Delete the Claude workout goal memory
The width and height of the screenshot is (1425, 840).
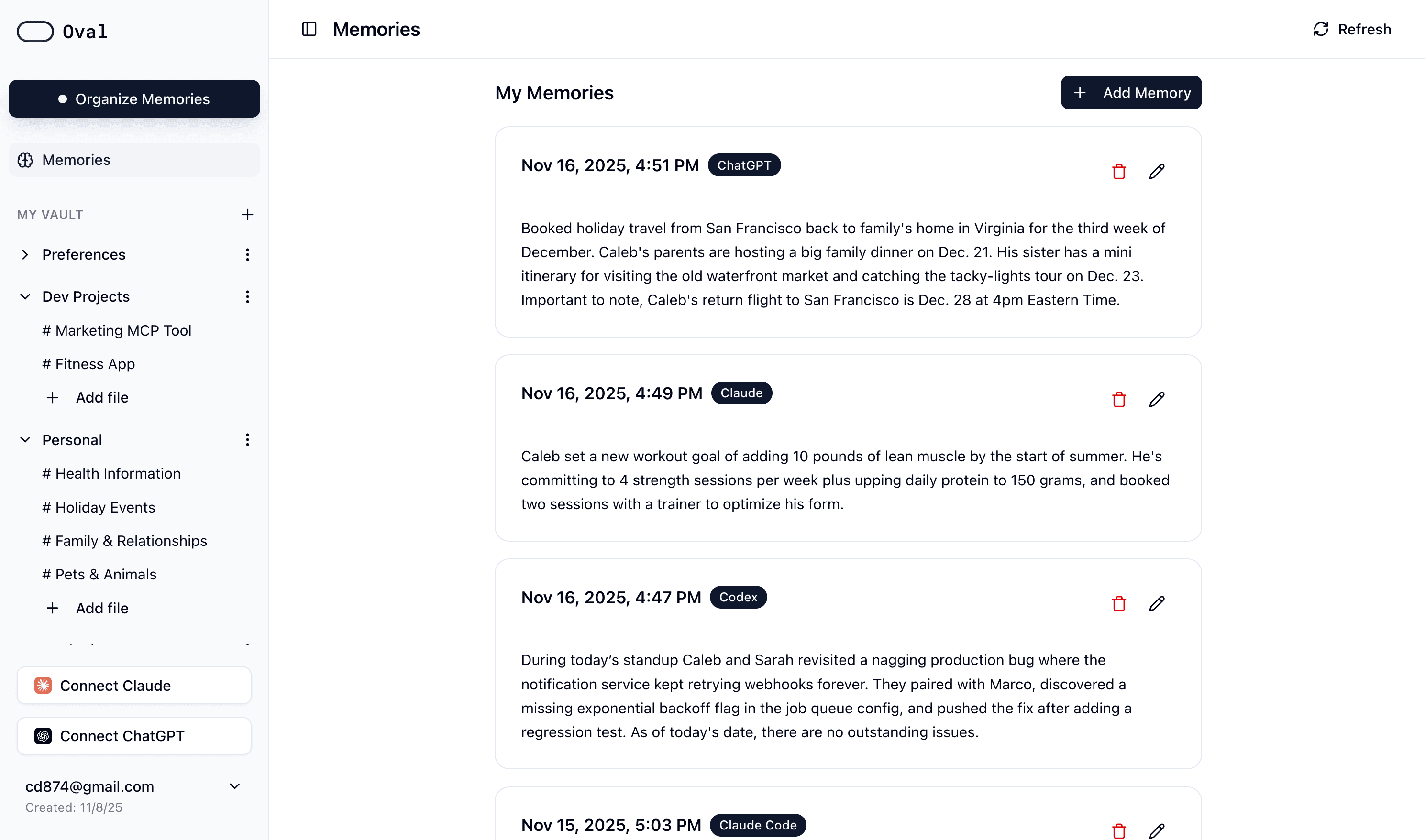[1118, 400]
